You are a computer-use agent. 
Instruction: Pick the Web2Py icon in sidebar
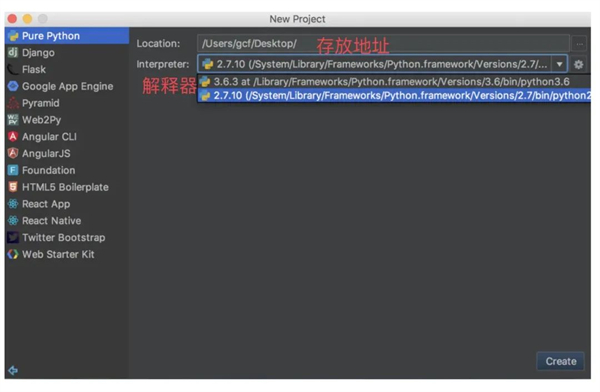pyautogui.click(x=13, y=120)
